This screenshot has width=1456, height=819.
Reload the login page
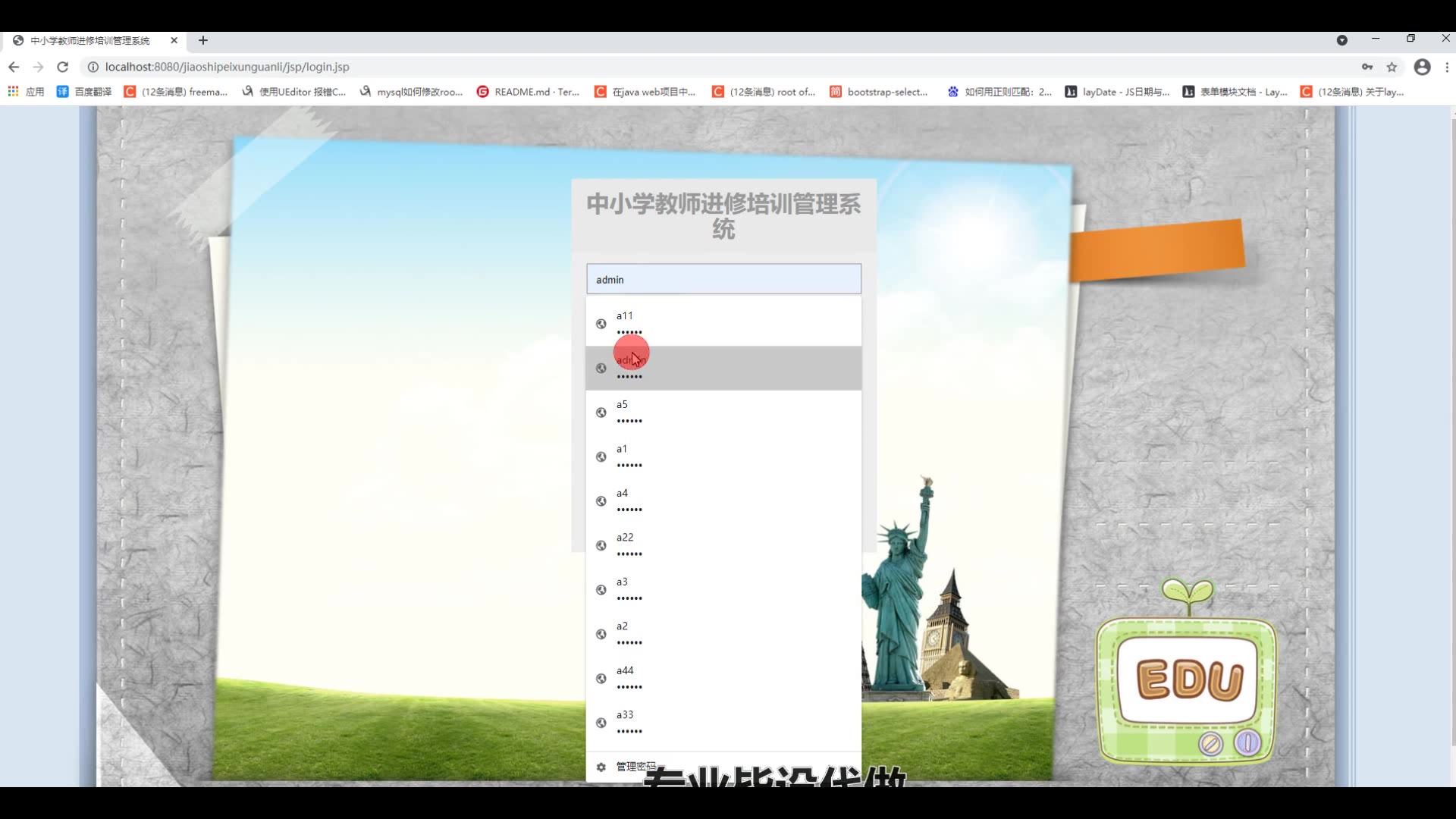click(x=63, y=67)
